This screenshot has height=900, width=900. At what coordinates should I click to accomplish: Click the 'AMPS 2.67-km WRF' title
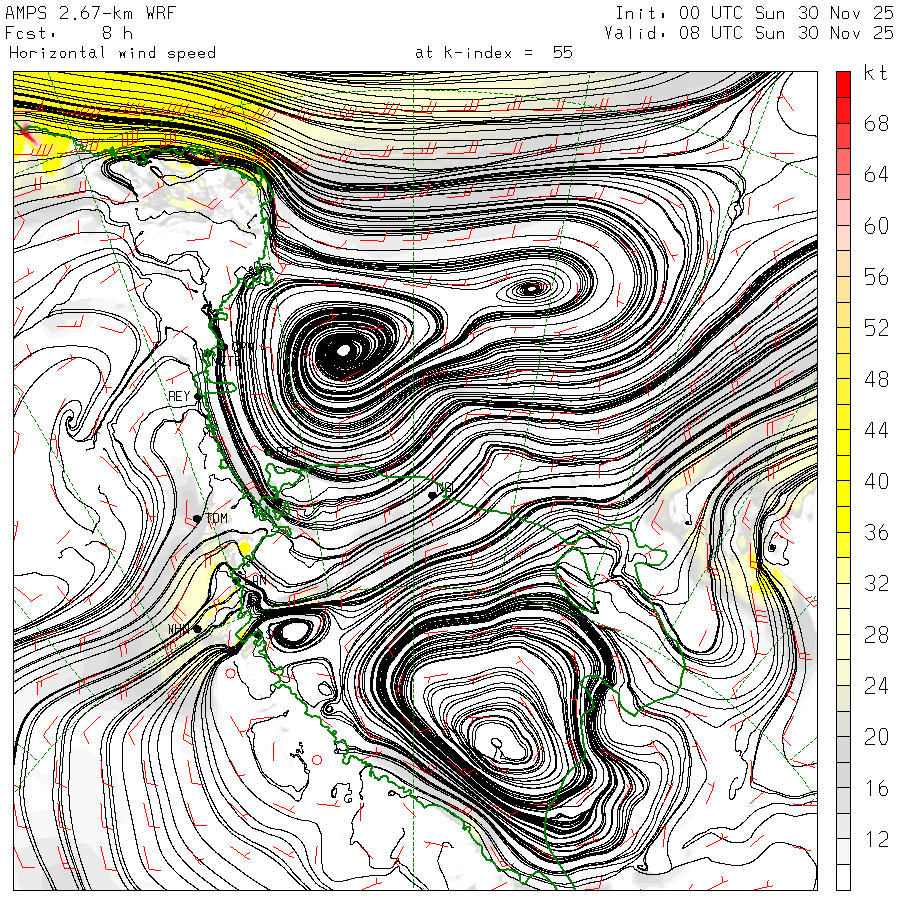pos(76,13)
